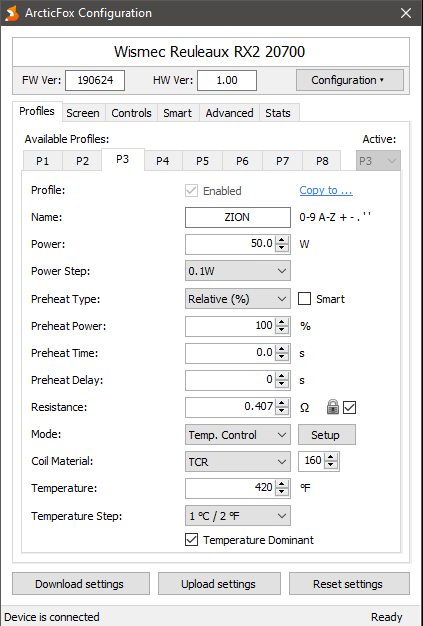
Task: Enable the Smart preheat checkbox
Action: click(304, 299)
